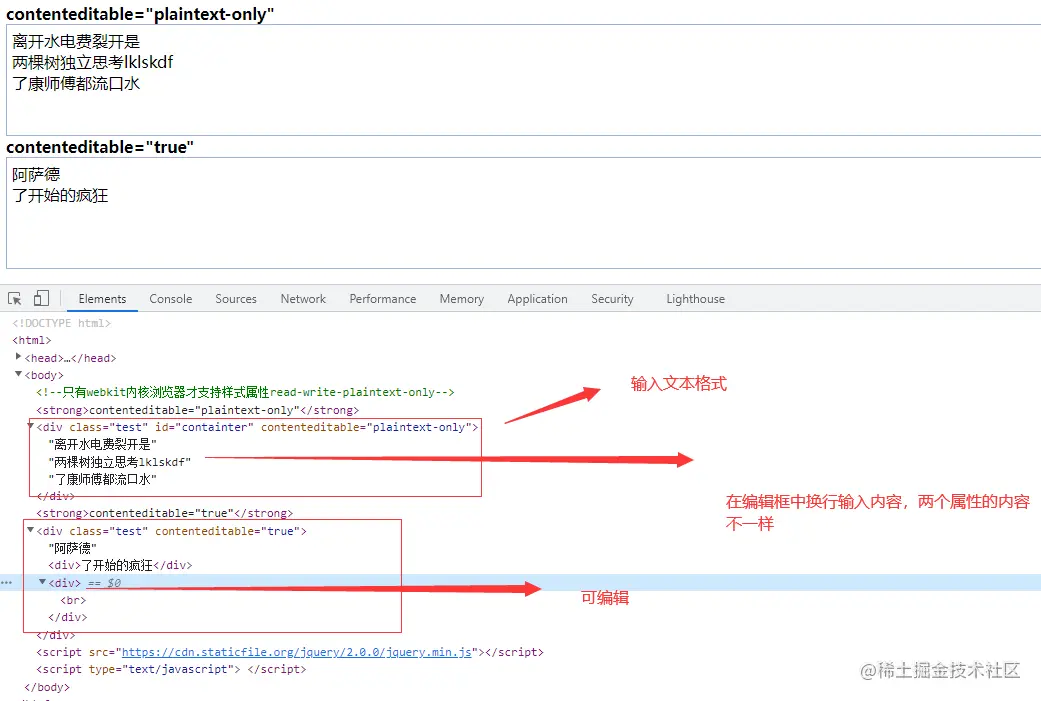Image resolution: width=1041 pixels, height=701 pixels.
Task: Open the jquery.min.js script link
Action: click(297, 652)
